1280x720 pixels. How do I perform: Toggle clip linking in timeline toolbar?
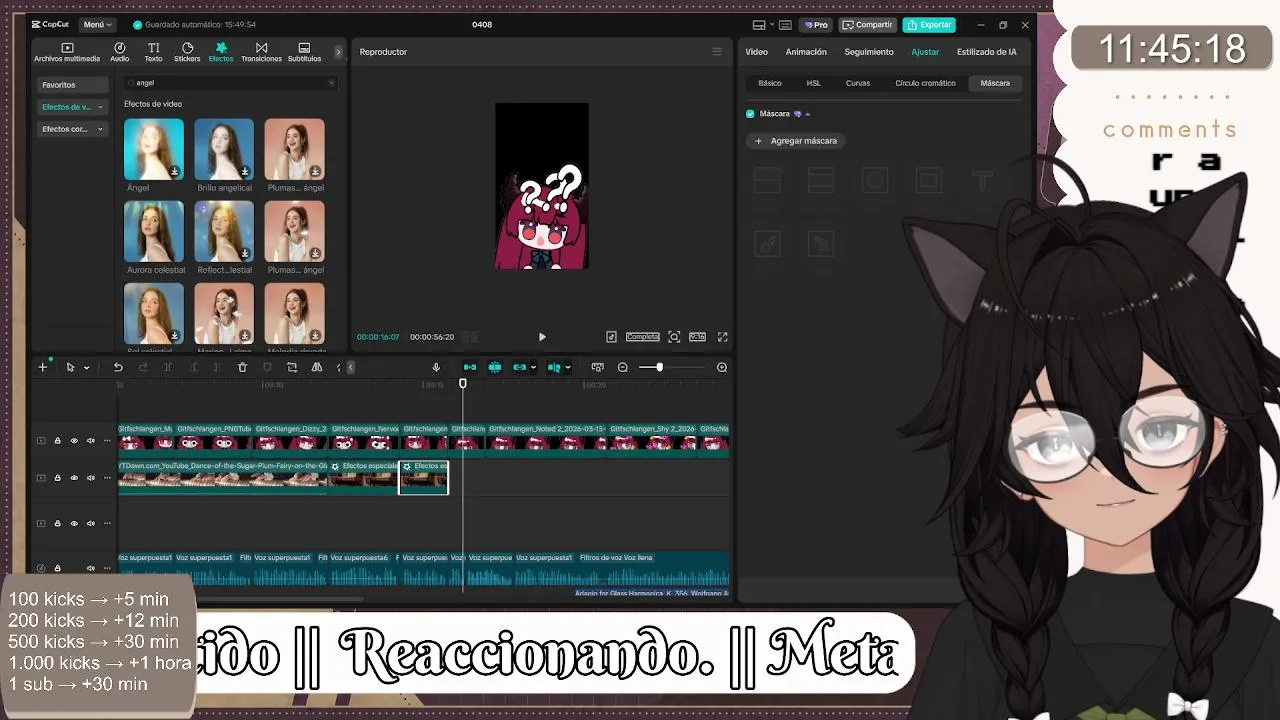tap(519, 367)
